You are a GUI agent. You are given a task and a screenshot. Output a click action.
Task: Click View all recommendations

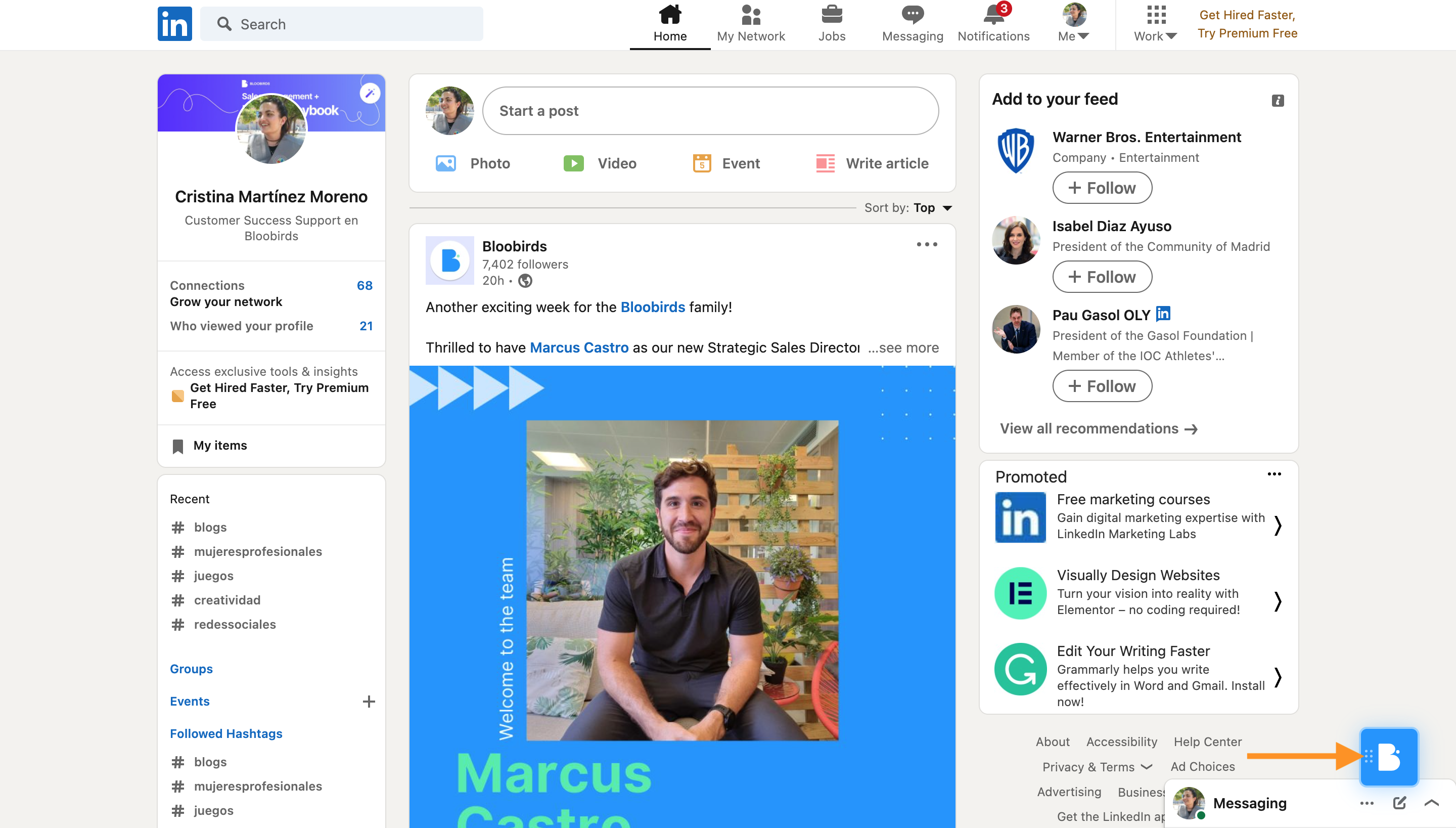click(1099, 429)
